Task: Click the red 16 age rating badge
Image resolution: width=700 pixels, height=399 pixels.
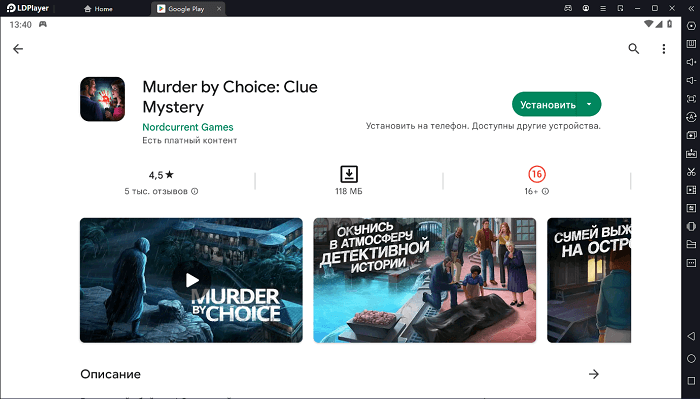Action: [537, 174]
